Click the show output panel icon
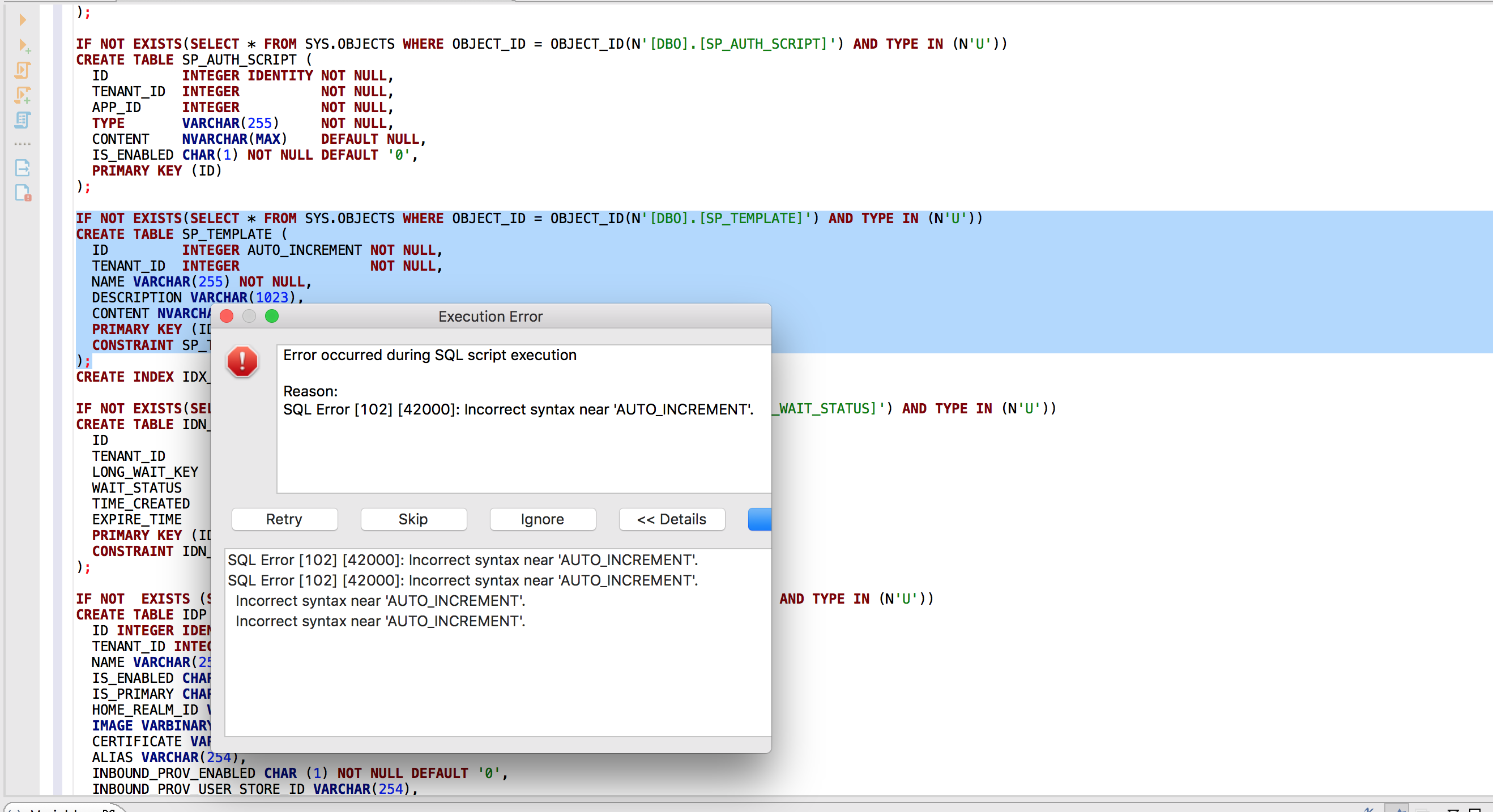This screenshot has width=1493, height=812. pyautogui.click(x=23, y=168)
